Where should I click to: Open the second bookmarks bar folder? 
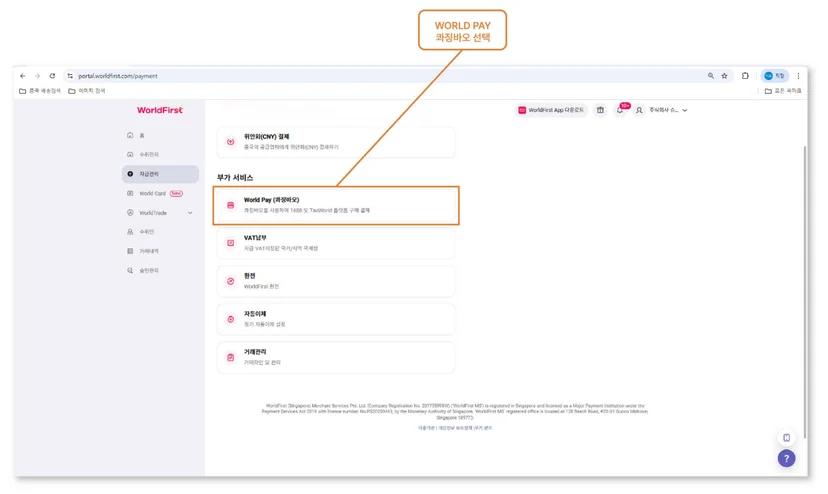(87, 91)
